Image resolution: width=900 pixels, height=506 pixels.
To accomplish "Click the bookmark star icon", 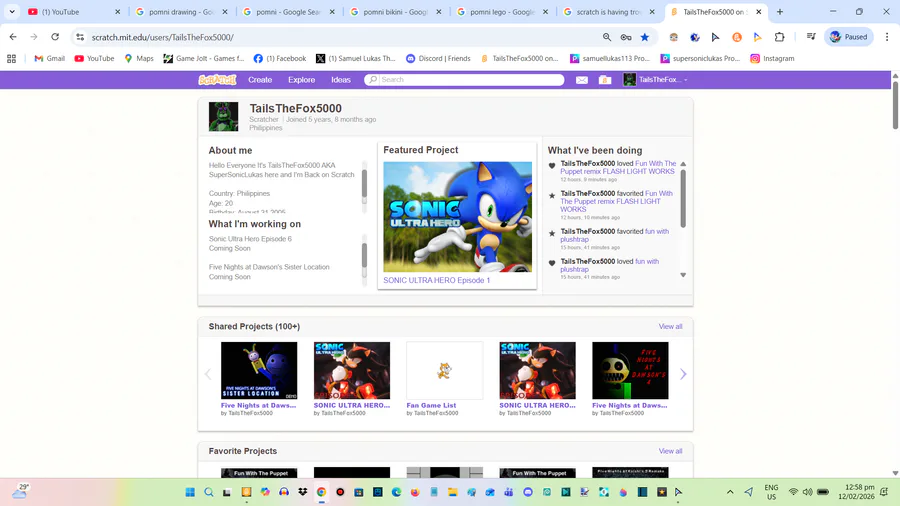I will tap(645, 37).
